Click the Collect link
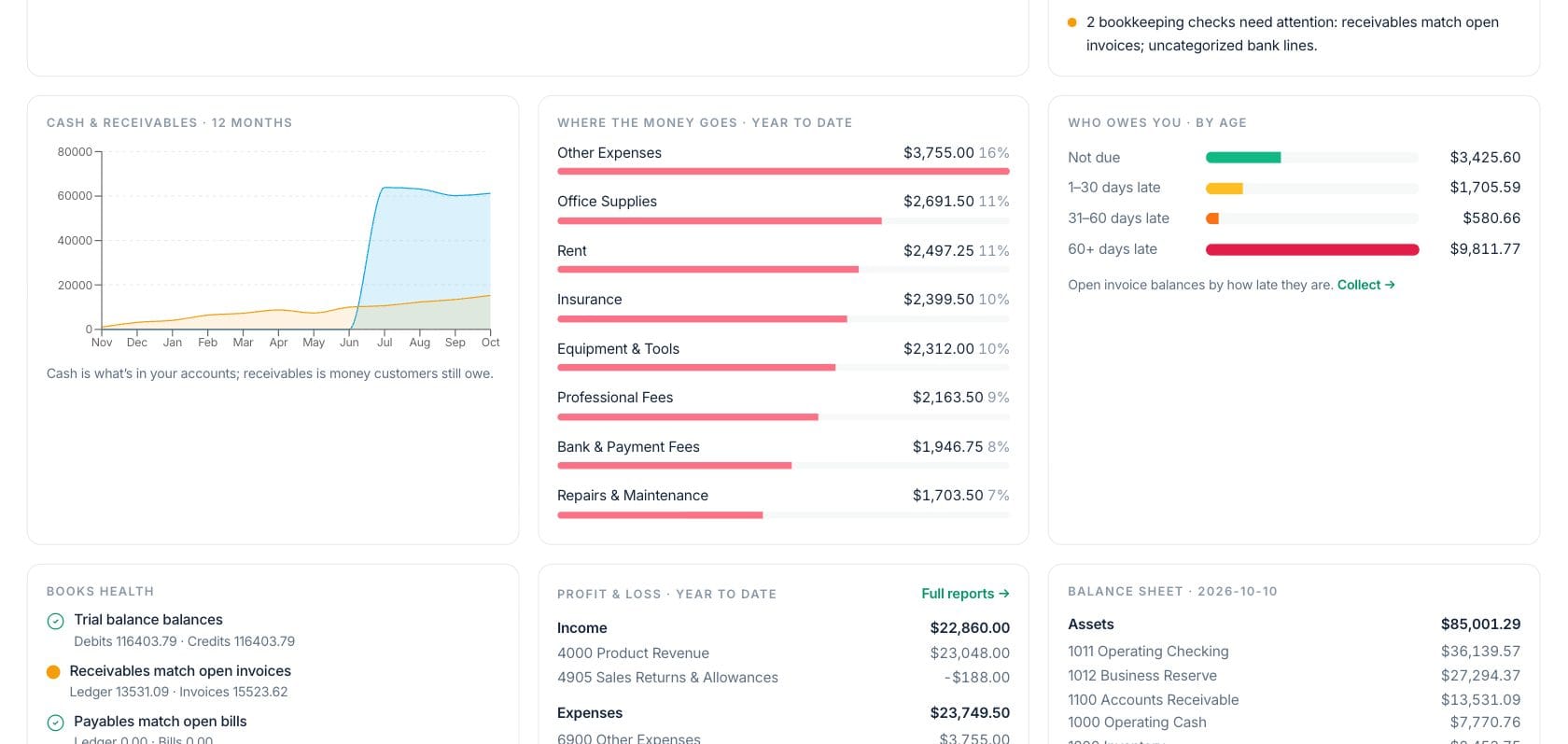The height and width of the screenshot is (744, 1568). [1365, 285]
